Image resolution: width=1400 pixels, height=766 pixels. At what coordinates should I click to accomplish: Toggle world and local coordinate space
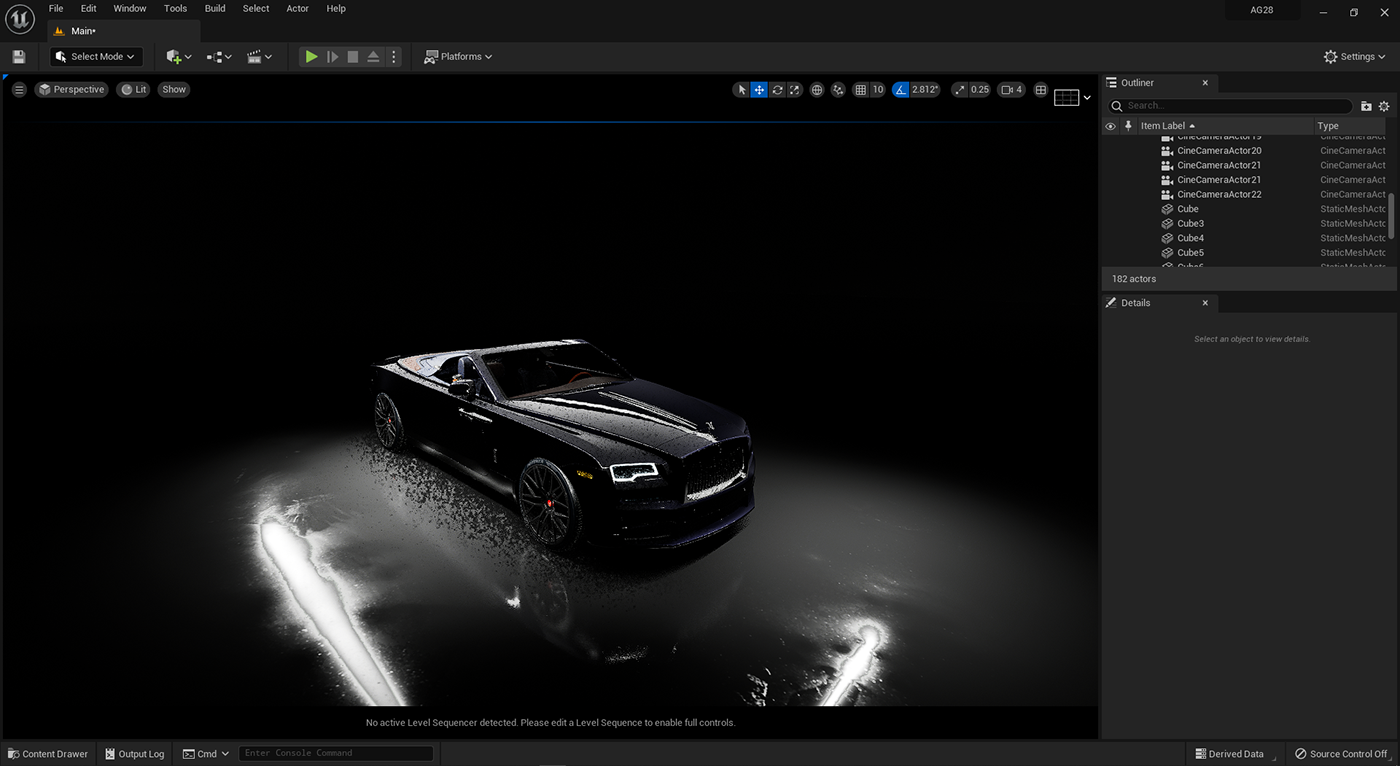(817, 89)
